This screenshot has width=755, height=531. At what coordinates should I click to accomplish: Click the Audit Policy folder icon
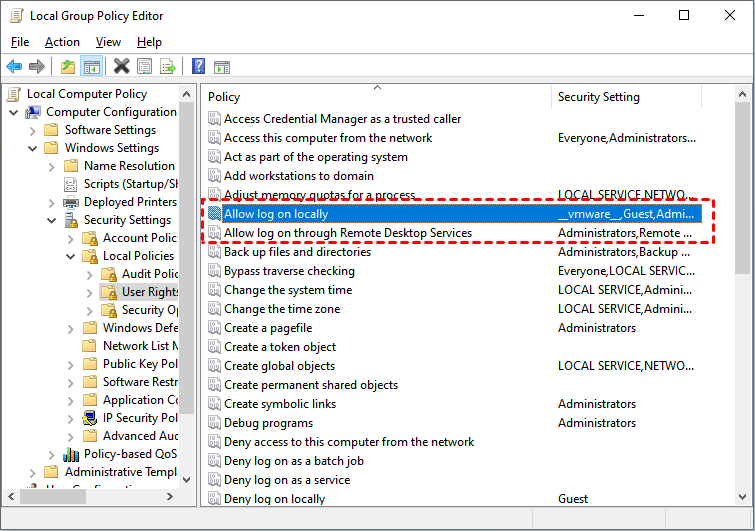click(109, 274)
